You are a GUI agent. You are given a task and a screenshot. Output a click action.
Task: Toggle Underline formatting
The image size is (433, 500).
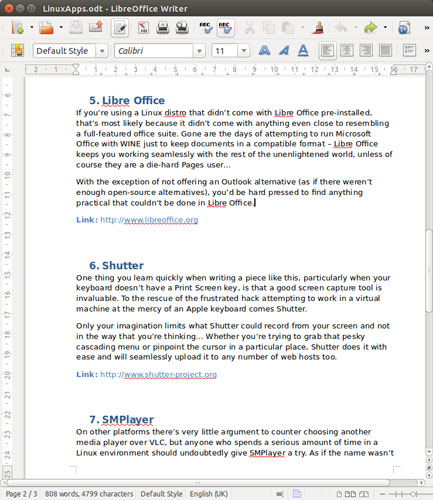tap(303, 51)
